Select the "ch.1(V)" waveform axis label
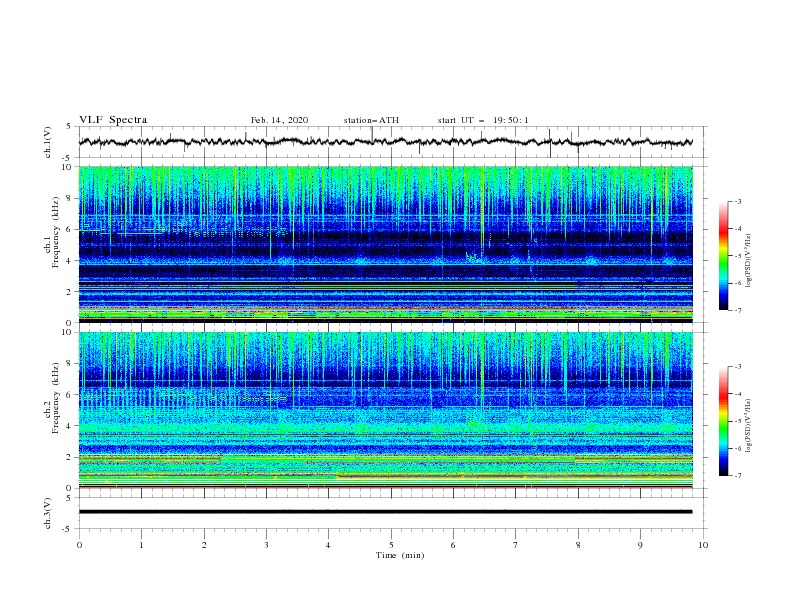Viewport: 792px width, 612px height. coord(48,142)
